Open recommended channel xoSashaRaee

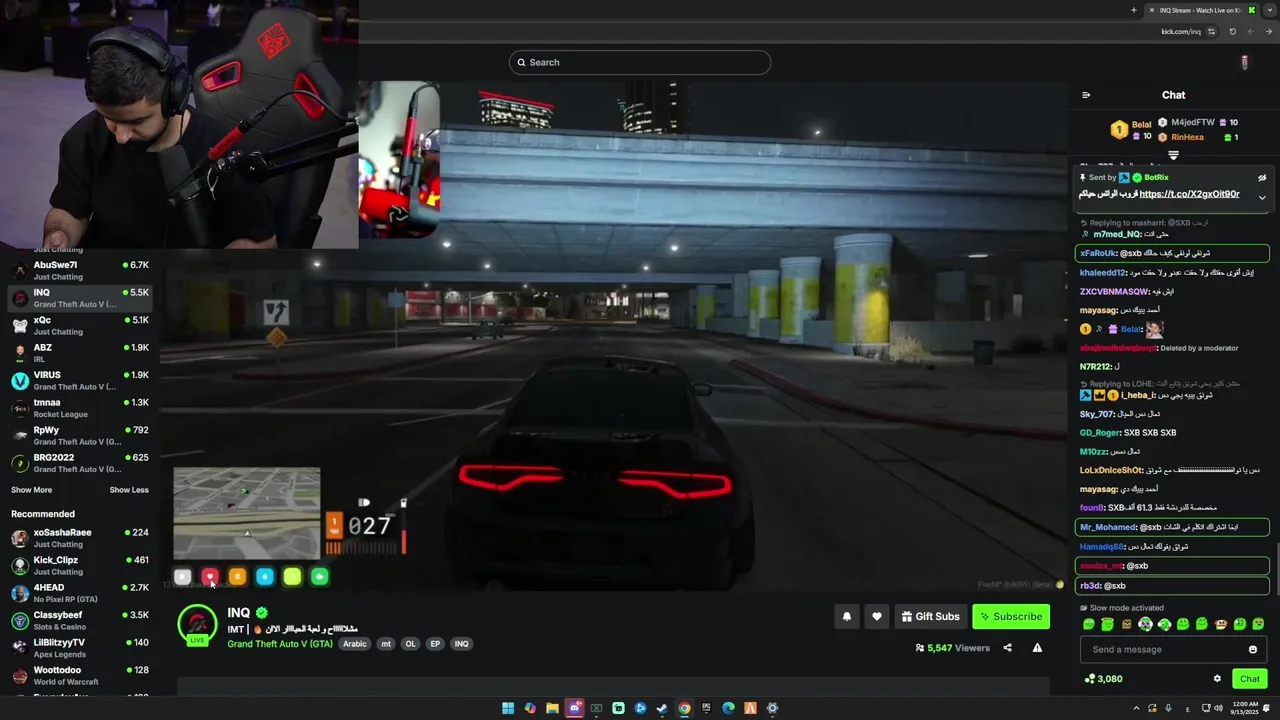[x=80, y=538]
